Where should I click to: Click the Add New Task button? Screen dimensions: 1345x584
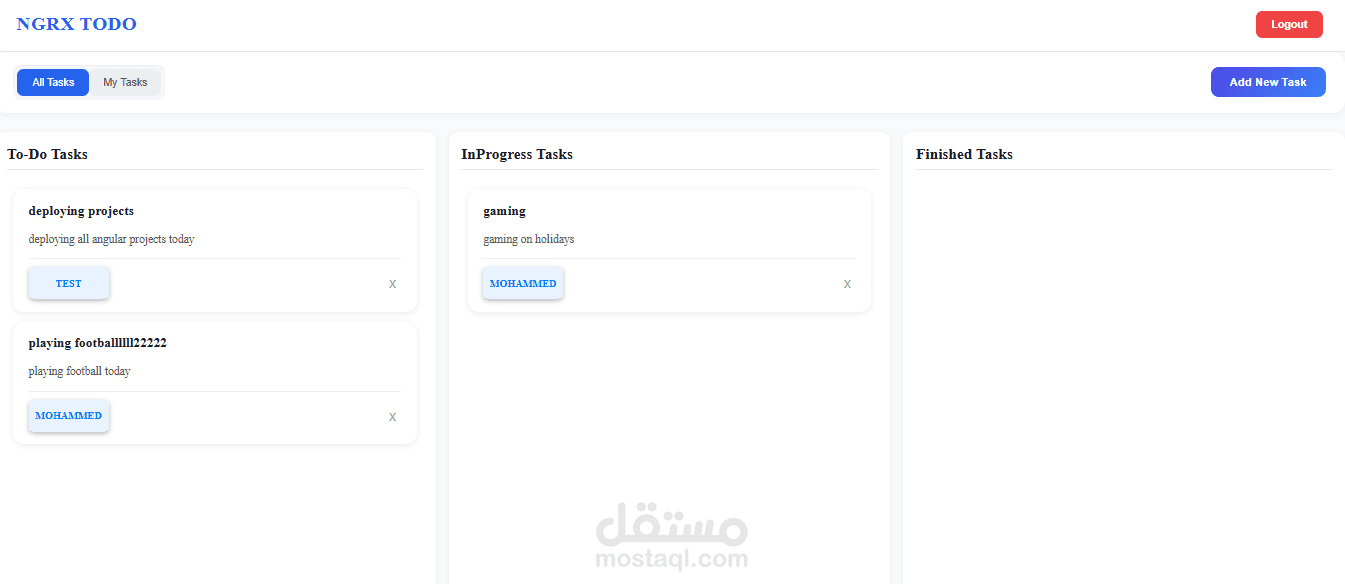(x=1268, y=82)
